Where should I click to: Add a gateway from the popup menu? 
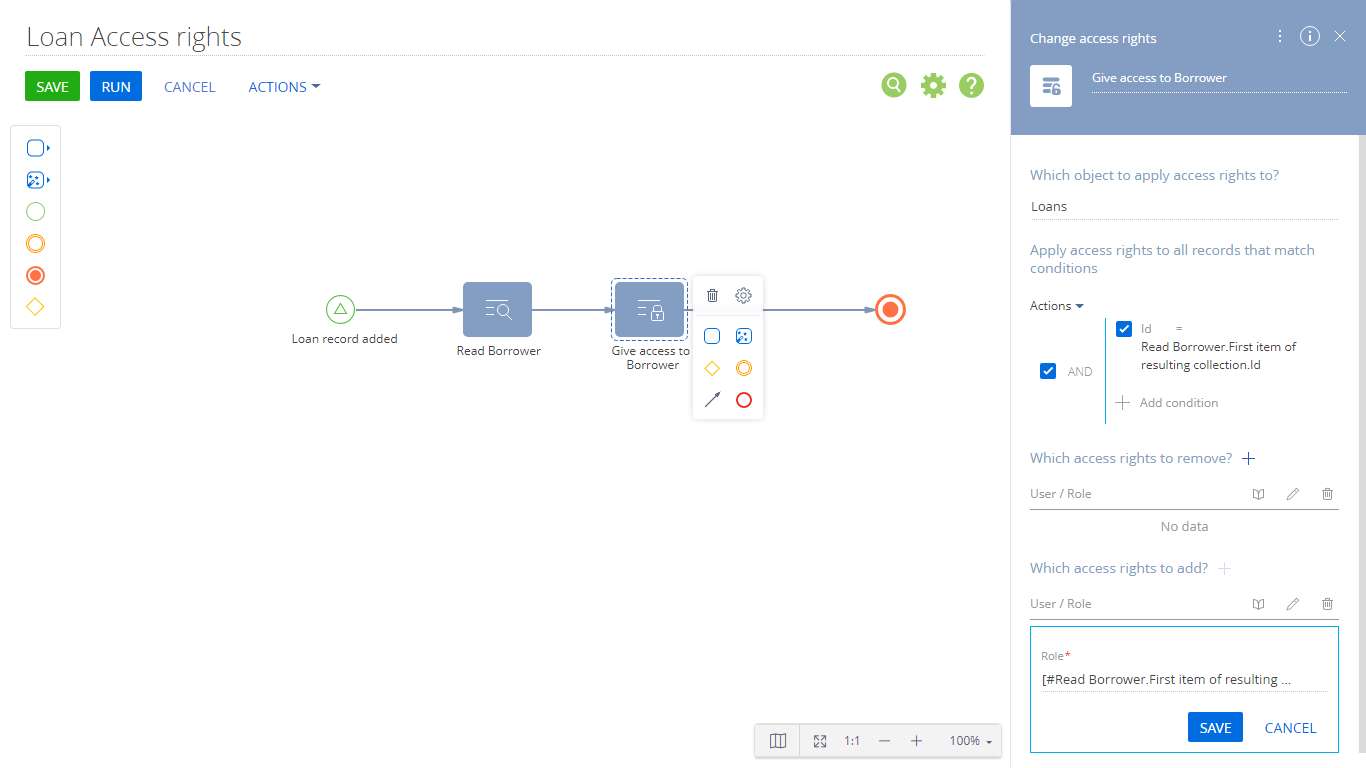712,368
